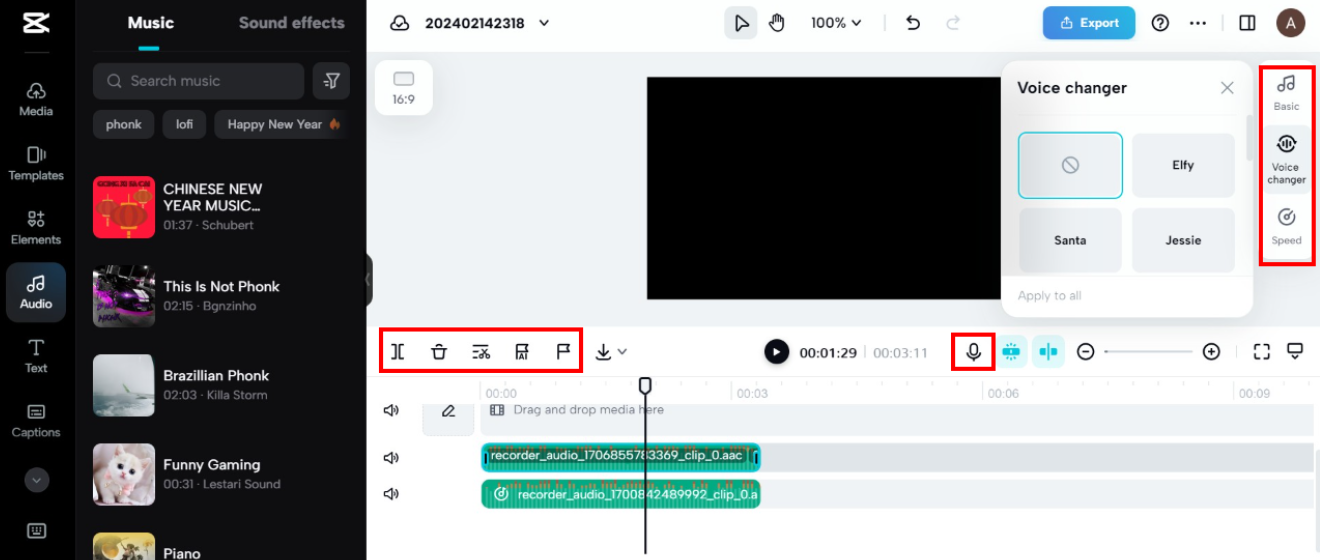Screen dimensions: 1320x560
Task: Toggle the timeline linkage align button
Action: coord(1049,352)
